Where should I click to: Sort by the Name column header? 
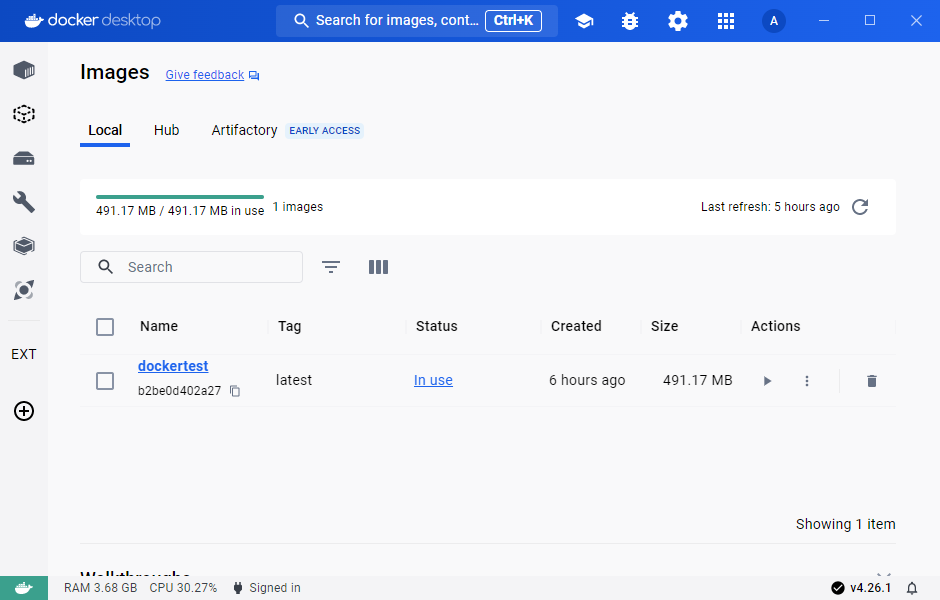159,326
